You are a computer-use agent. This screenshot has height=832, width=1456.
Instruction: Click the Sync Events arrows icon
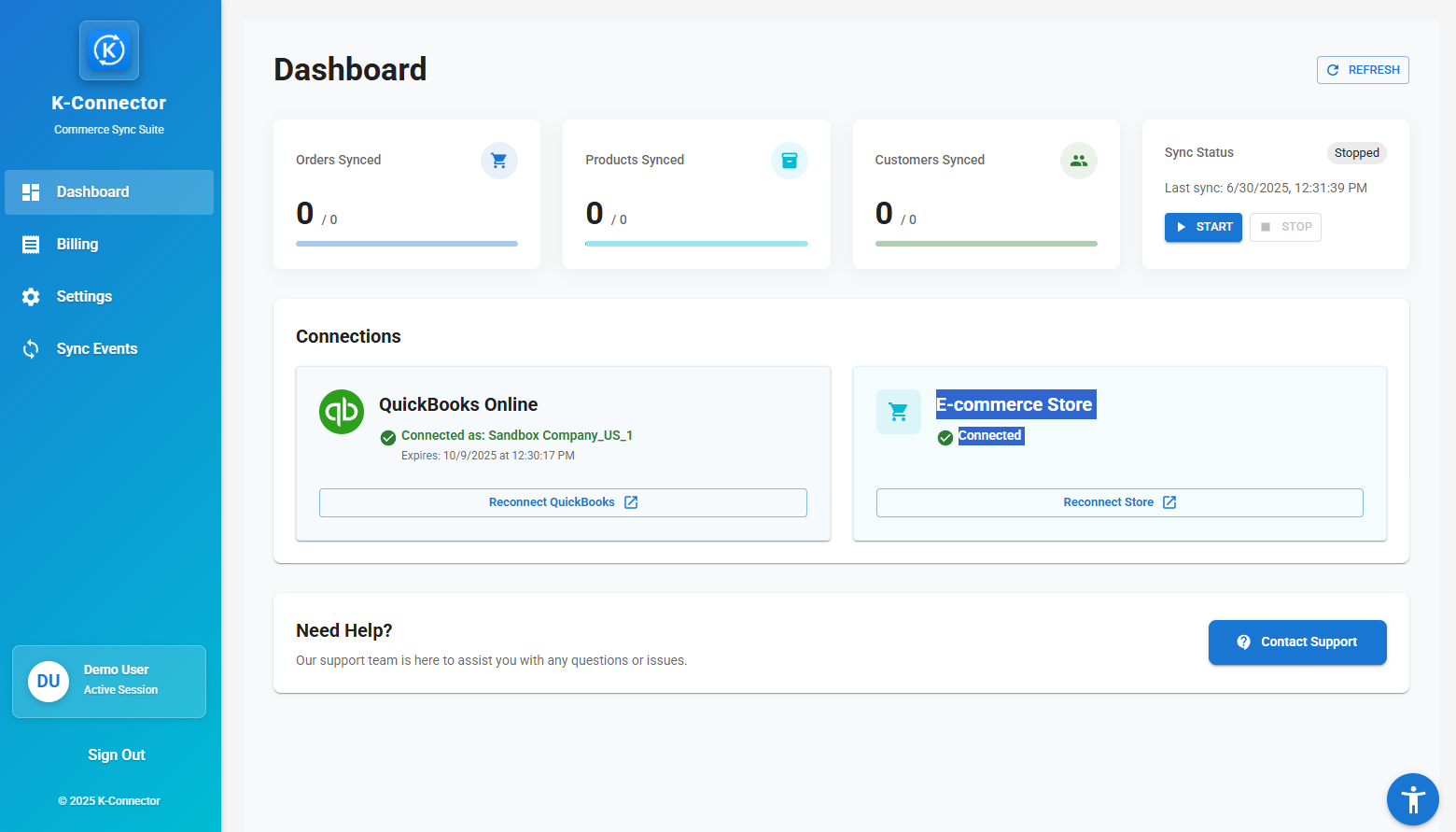coord(31,349)
